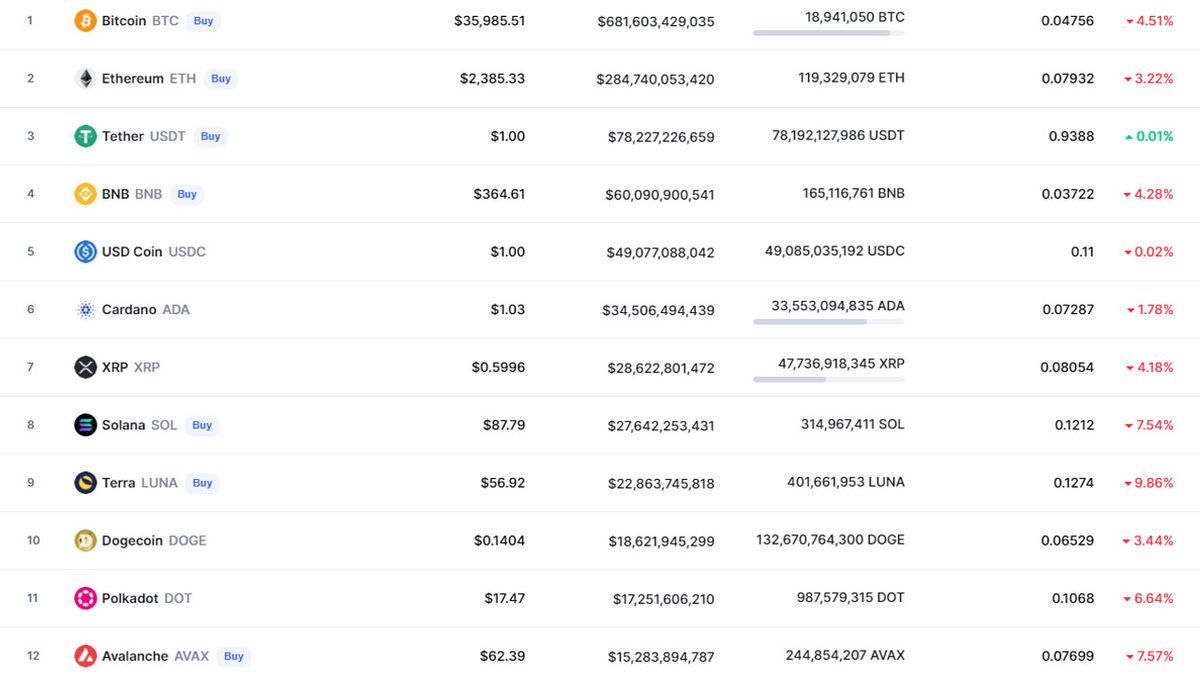Click the Solana logo icon
The width and height of the screenshot is (1200, 675).
click(x=85, y=424)
